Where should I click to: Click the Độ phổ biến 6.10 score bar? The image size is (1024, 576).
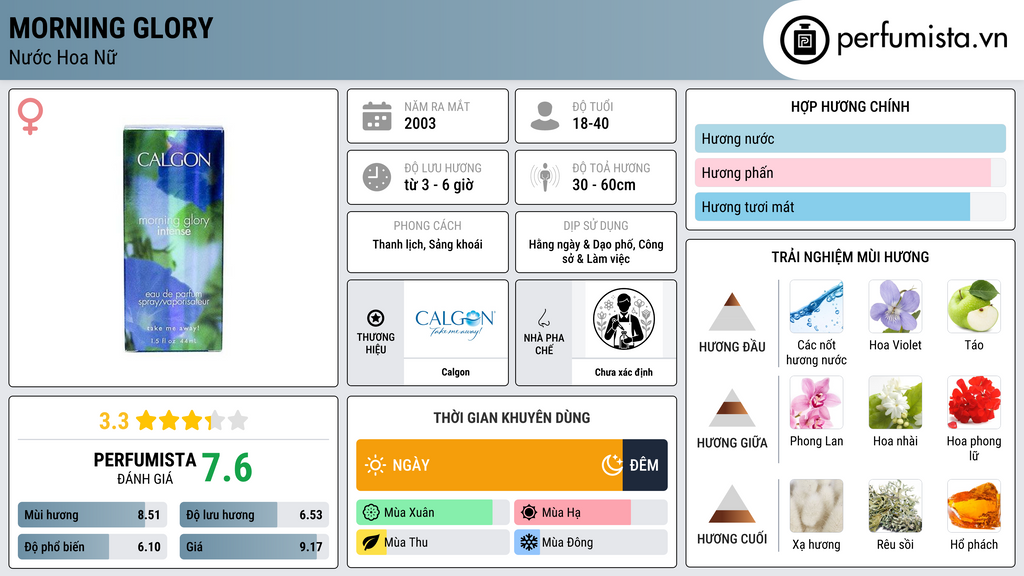coord(92,547)
